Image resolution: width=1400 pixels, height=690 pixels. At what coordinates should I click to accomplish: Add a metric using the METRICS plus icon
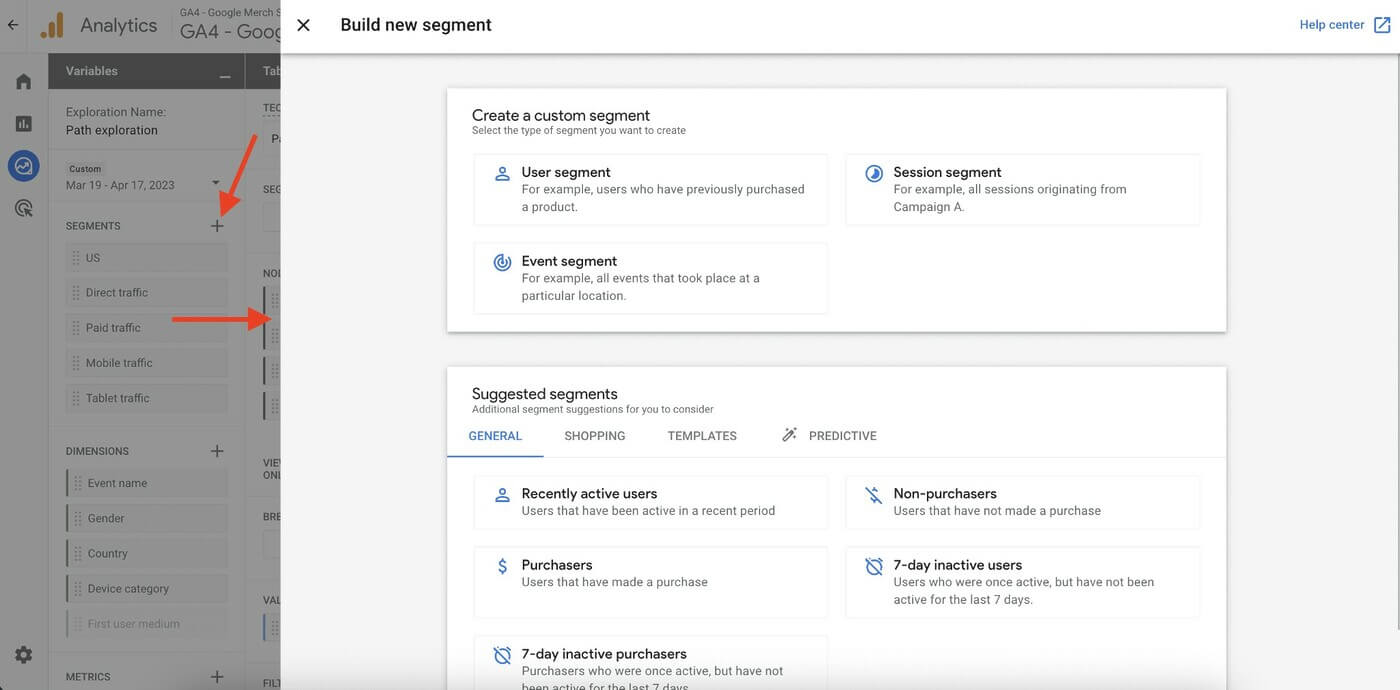tap(216, 676)
